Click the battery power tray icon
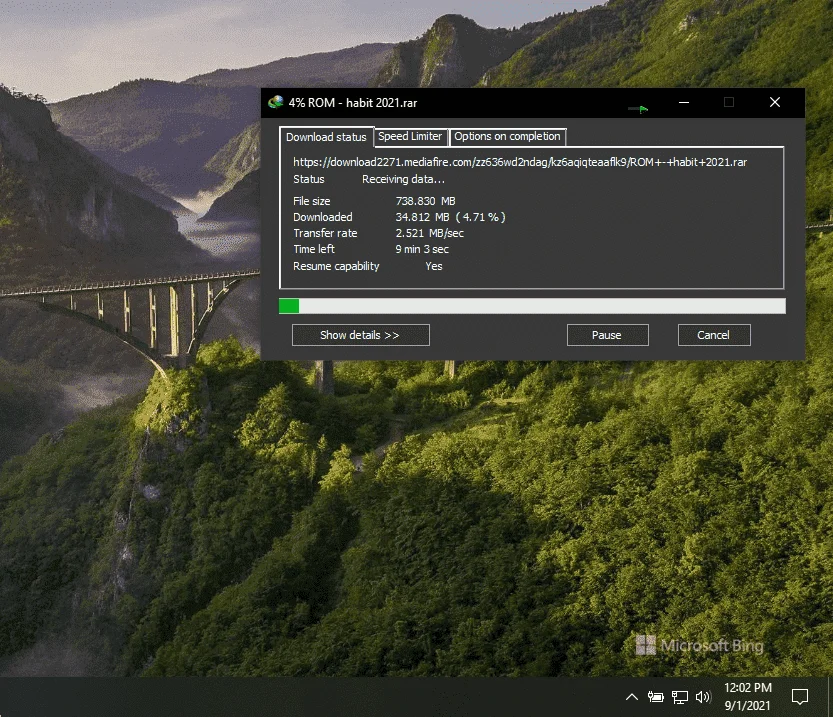Screen dimensions: 833x717 656,697
